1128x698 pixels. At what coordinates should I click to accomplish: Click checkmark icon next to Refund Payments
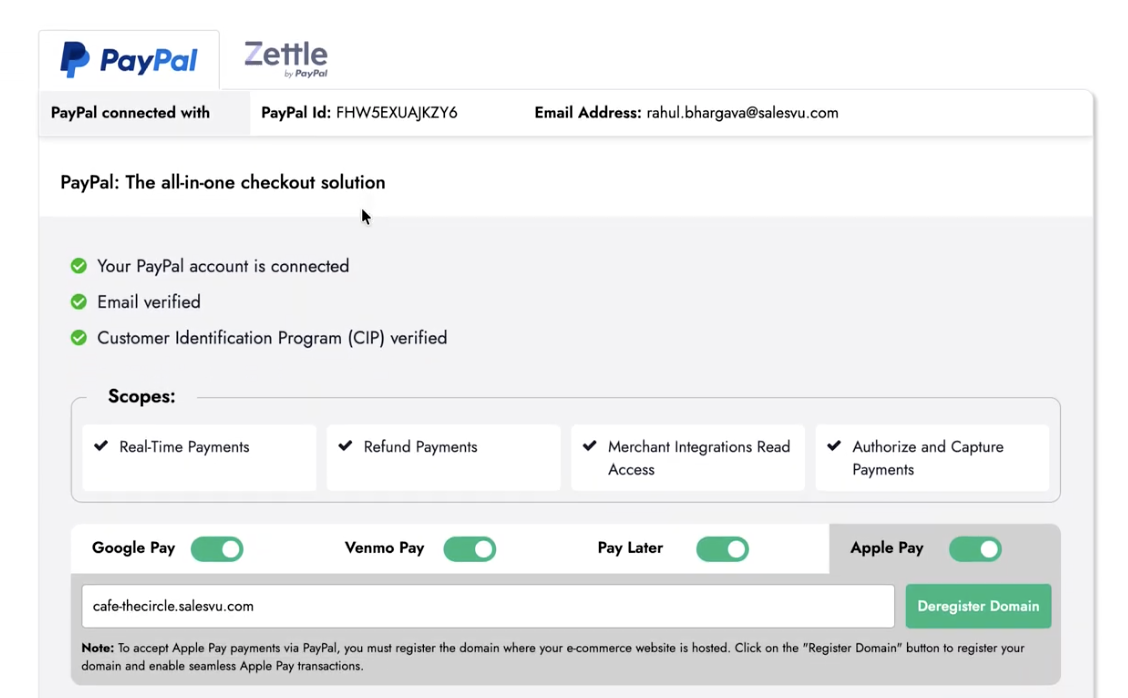coord(345,446)
